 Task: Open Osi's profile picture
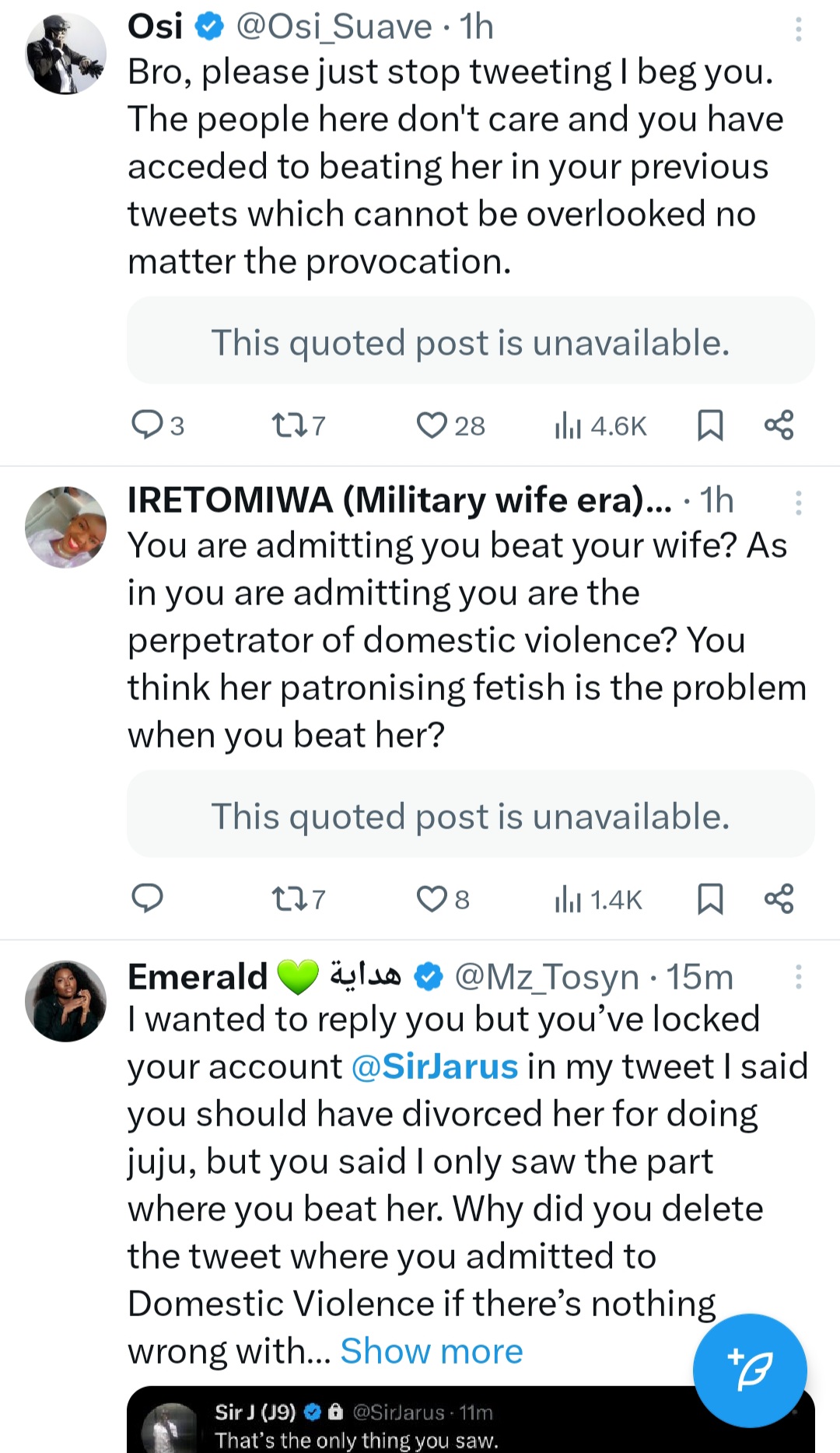point(66,54)
